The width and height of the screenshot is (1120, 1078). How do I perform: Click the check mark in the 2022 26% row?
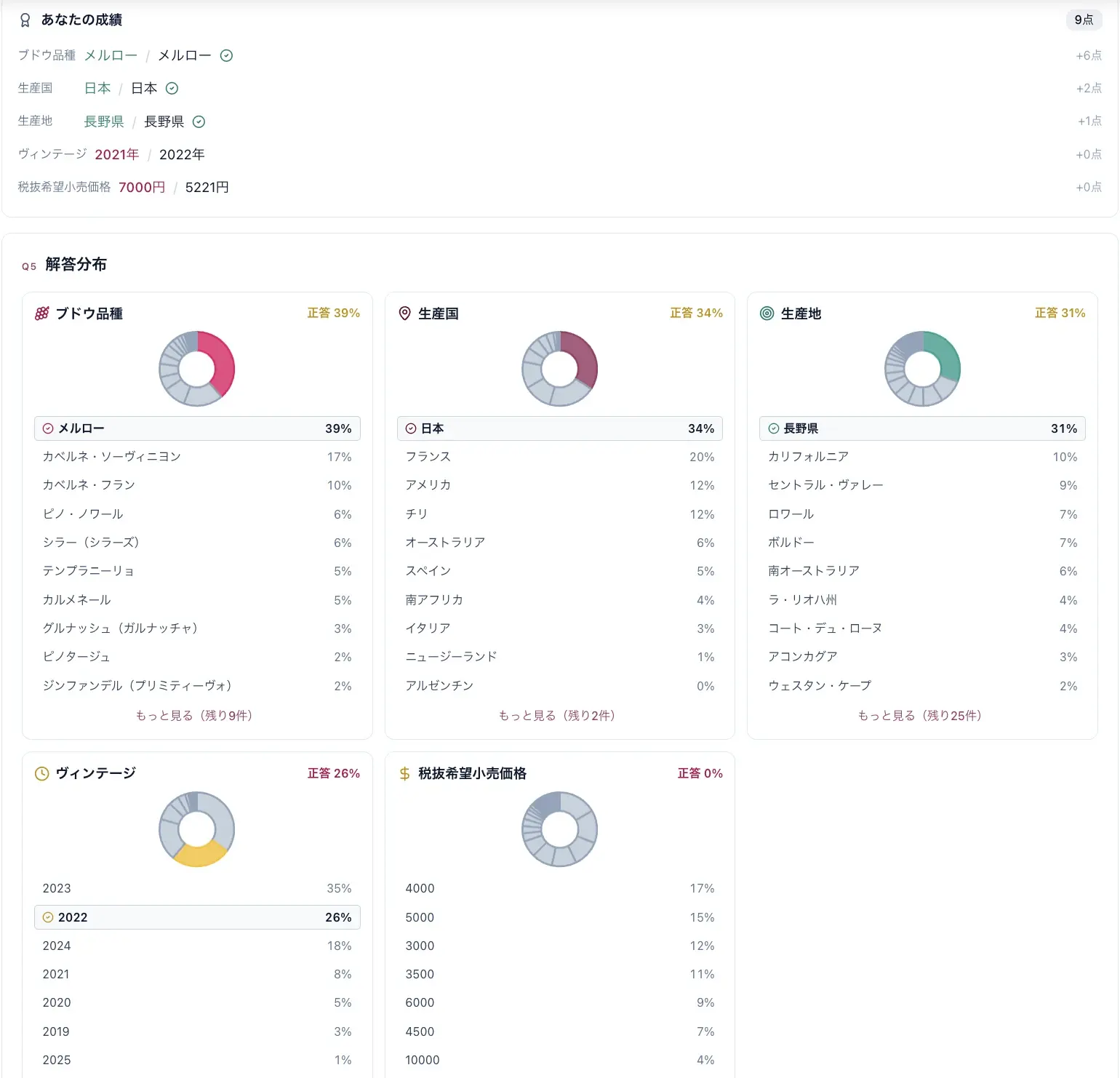click(x=48, y=917)
